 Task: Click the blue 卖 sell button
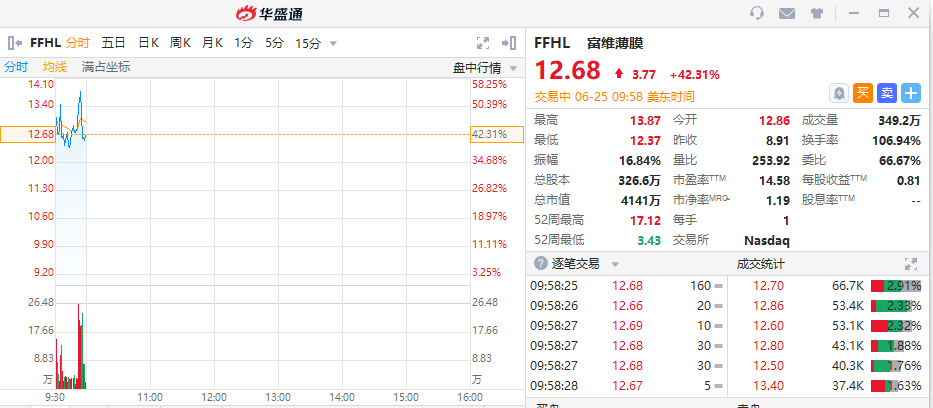point(887,93)
